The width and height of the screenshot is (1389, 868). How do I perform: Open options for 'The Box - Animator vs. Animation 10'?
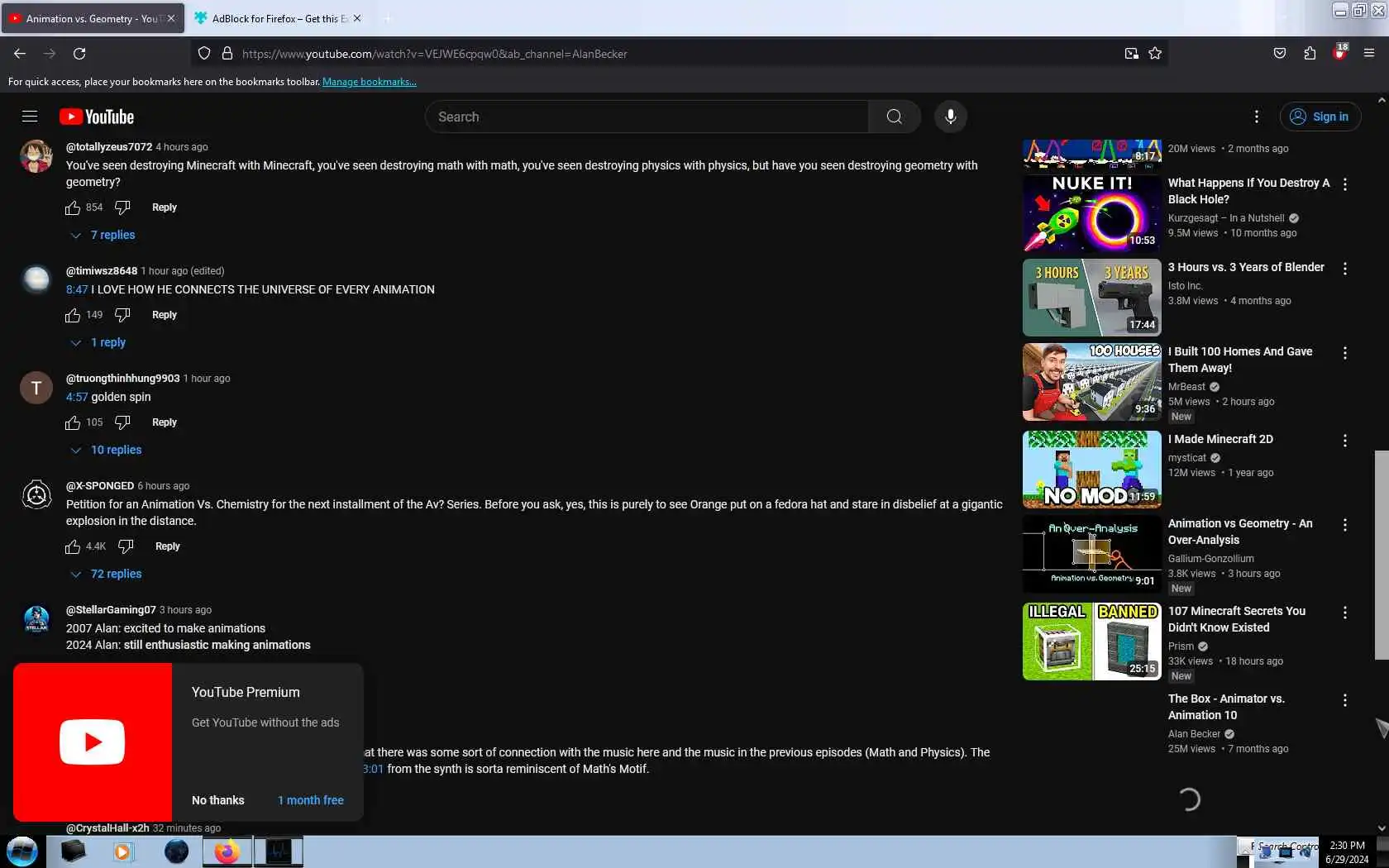pos(1345,700)
